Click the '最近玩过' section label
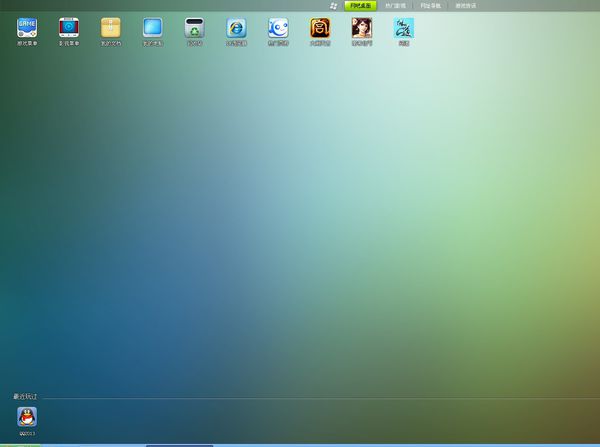 pyautogui.click(x=25, y=397)
